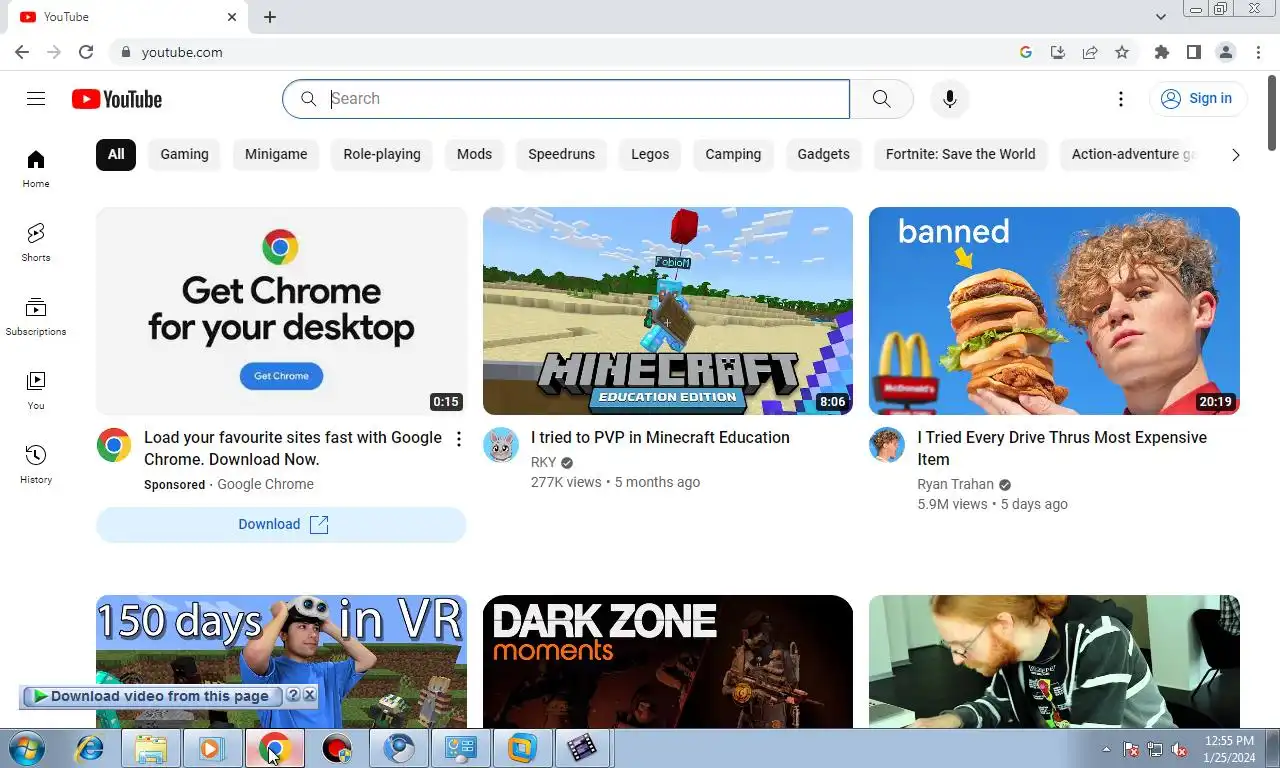Click the install app icon in the address bar

pos(1058,52)
